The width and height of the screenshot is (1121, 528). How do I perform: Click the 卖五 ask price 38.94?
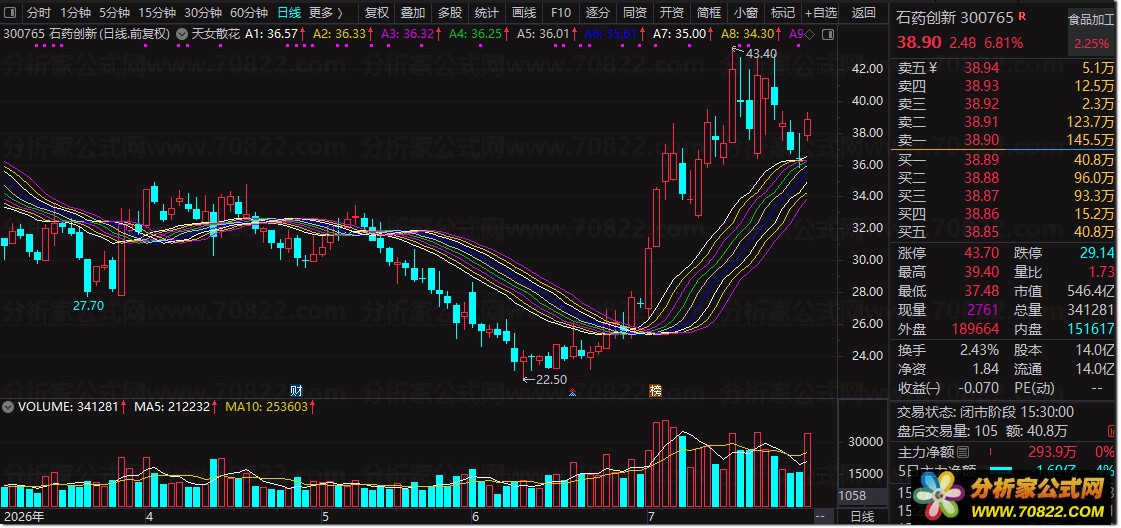click(981, 68)
